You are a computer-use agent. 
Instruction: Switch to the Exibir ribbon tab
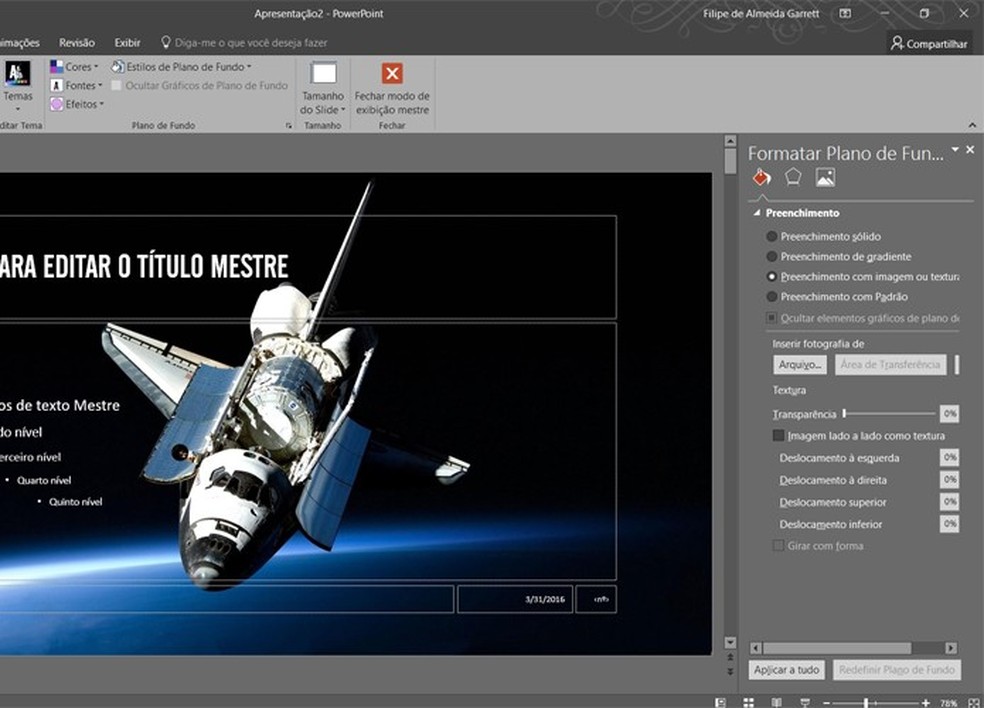[127, 43]
